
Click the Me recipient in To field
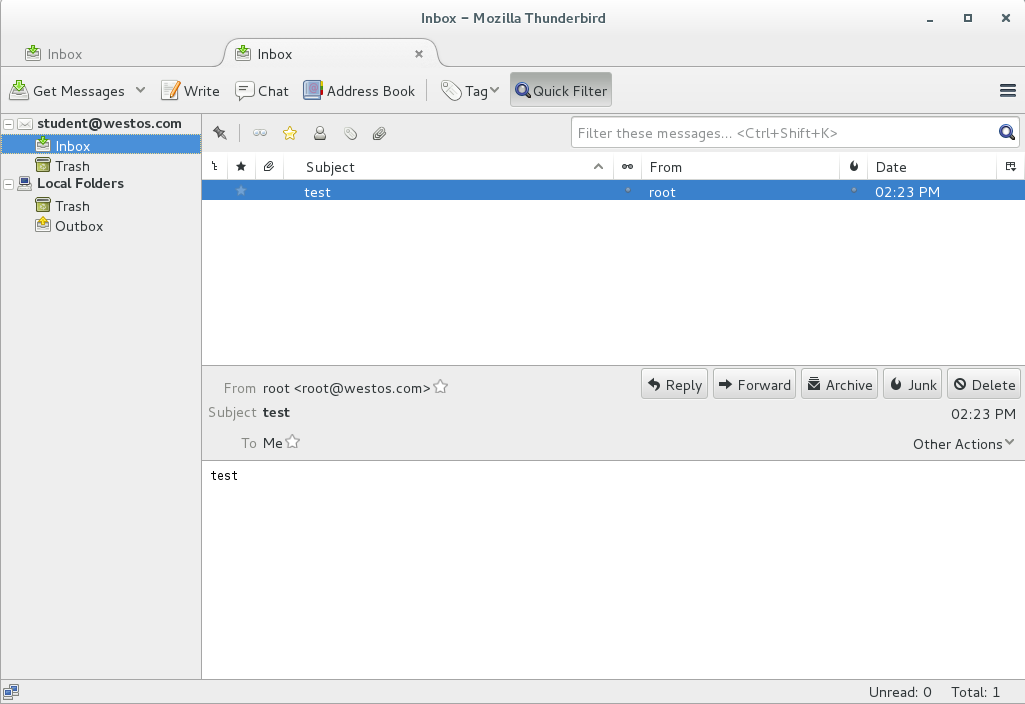pyautogui.click(x=273, y=443)
